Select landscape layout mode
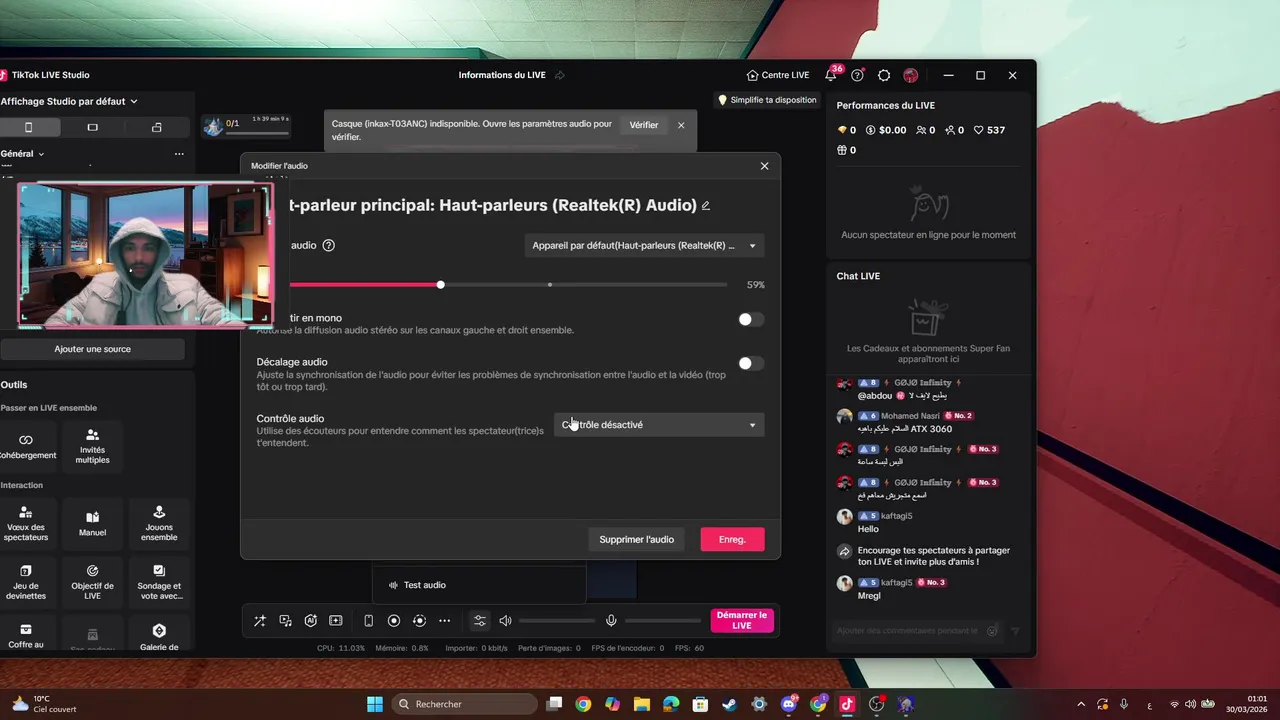The height and width of the screenshot is (720, 1280). coord(93,127)
